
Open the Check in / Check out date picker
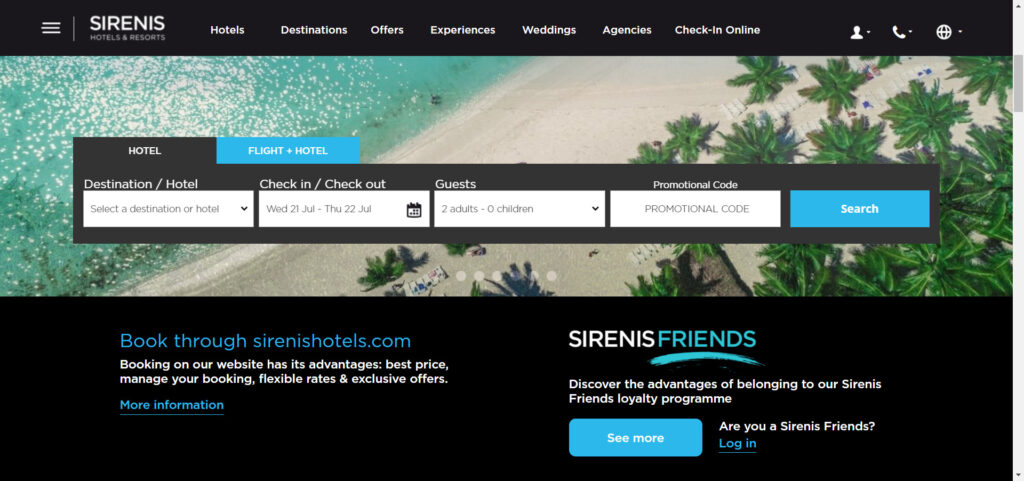click(344, 209)
